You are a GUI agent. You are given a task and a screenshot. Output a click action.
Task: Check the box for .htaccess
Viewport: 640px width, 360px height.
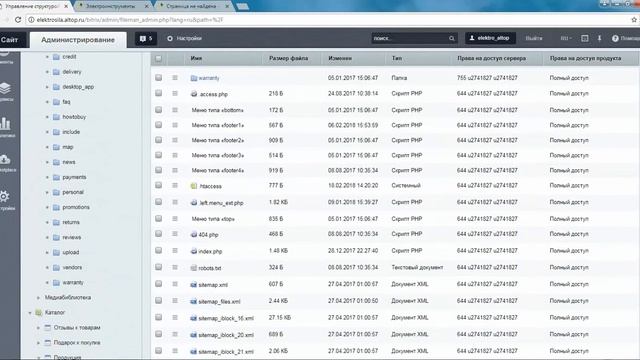pos(158,185)
